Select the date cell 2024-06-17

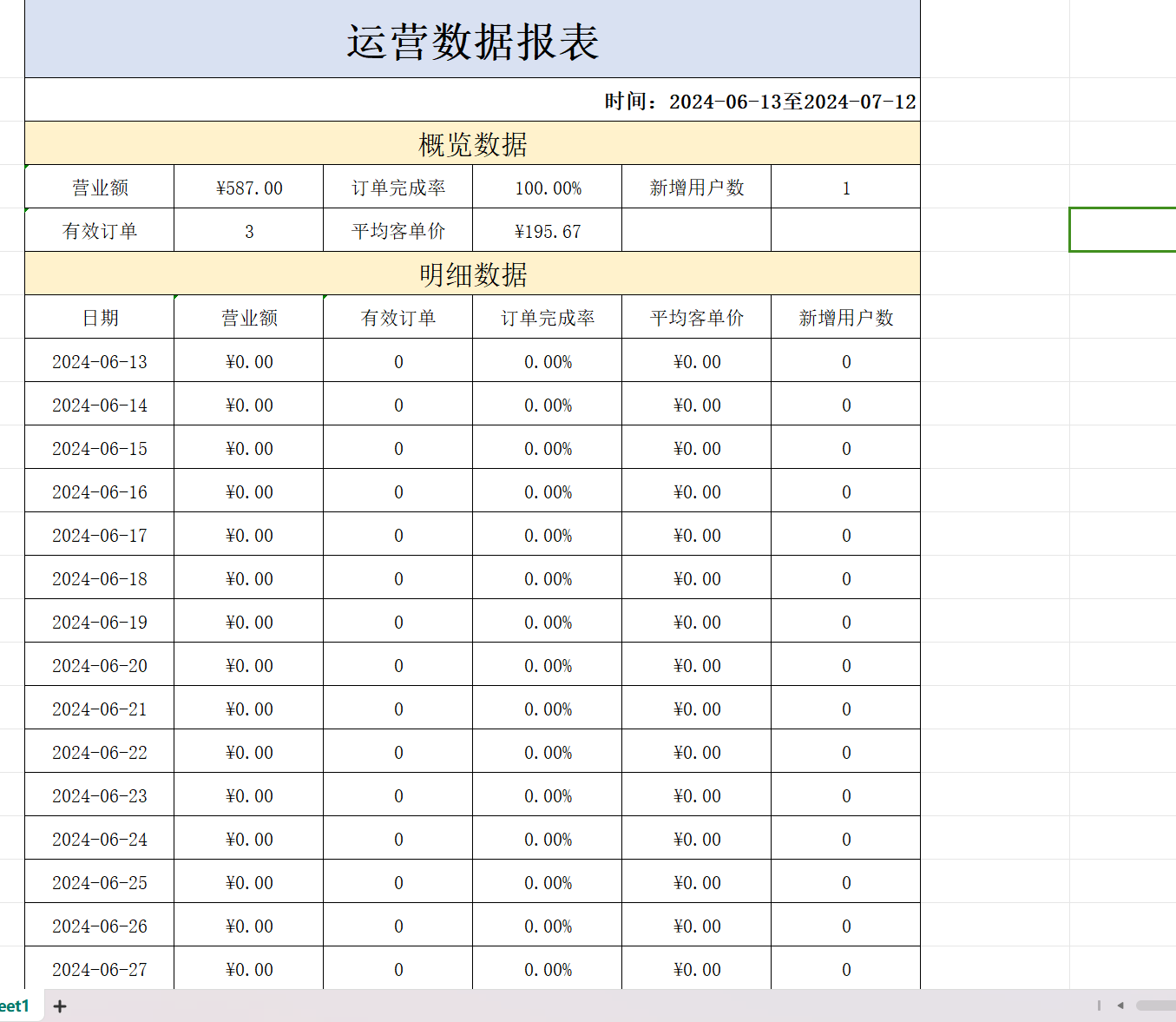pyautogui.click(x=100, y=534)
